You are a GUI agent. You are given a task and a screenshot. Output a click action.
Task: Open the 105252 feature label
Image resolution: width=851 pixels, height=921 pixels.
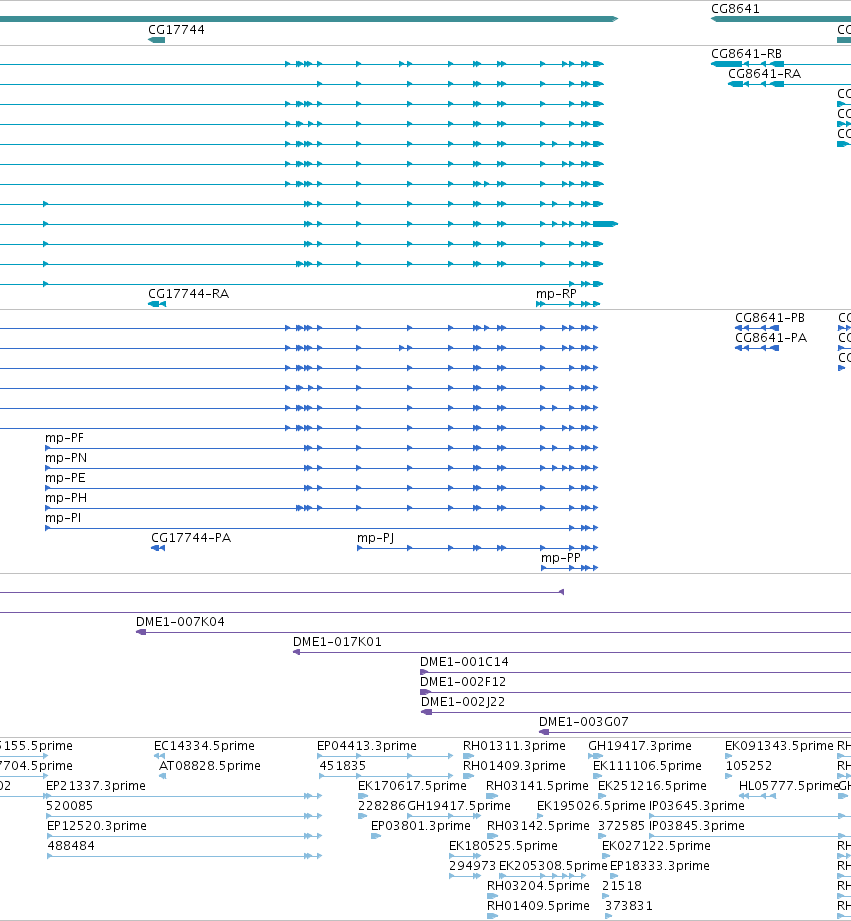pyautogui.click(x=749, y=765)
